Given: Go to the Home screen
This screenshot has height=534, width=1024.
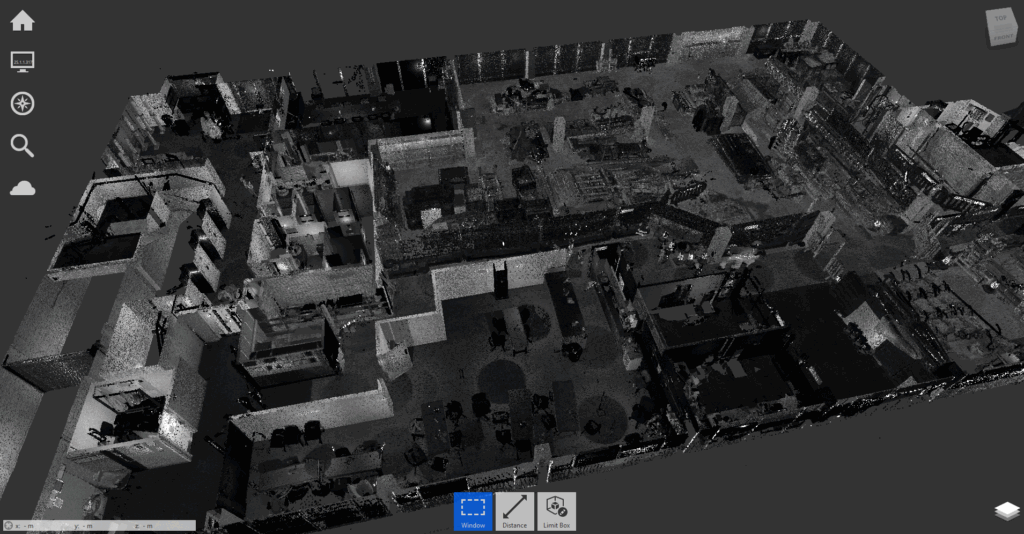Looking at the screenshot, I should pyautogui.click(x=22, y=20).
